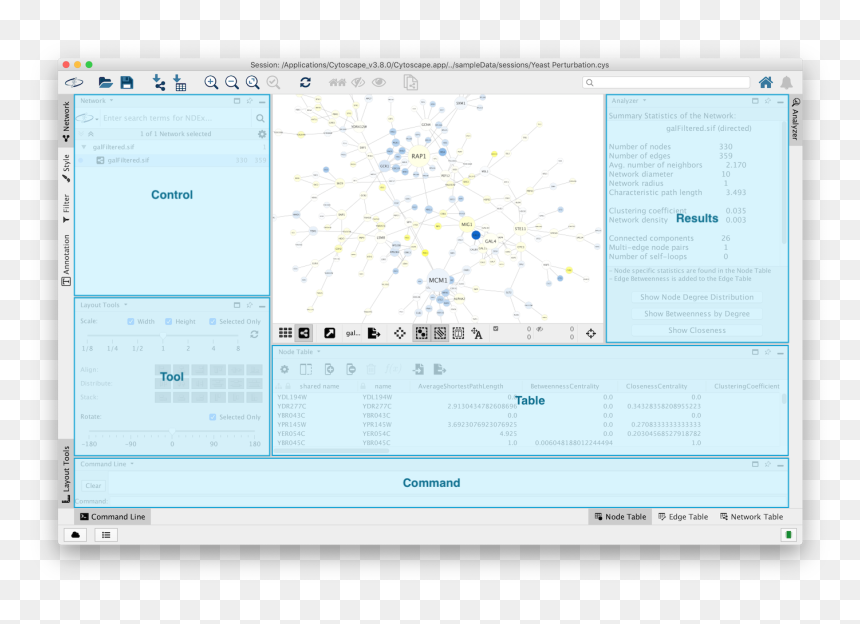Detach network view icon

click(x=329, y=333)
